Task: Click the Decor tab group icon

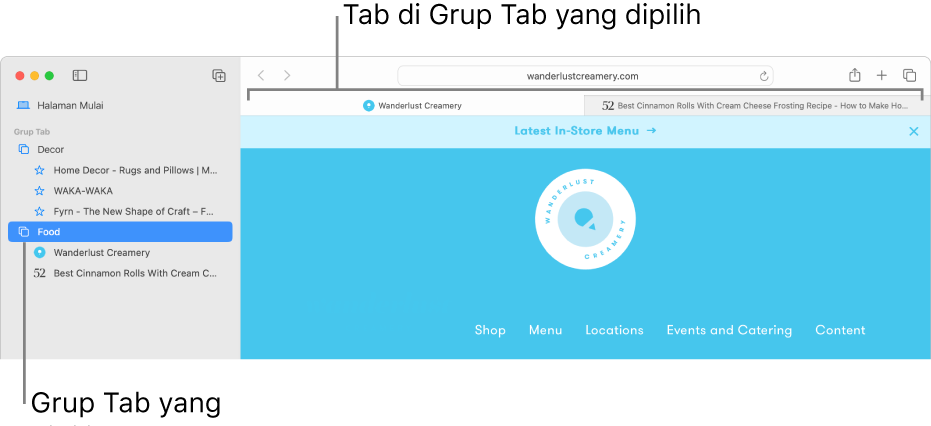Action: 24,149
